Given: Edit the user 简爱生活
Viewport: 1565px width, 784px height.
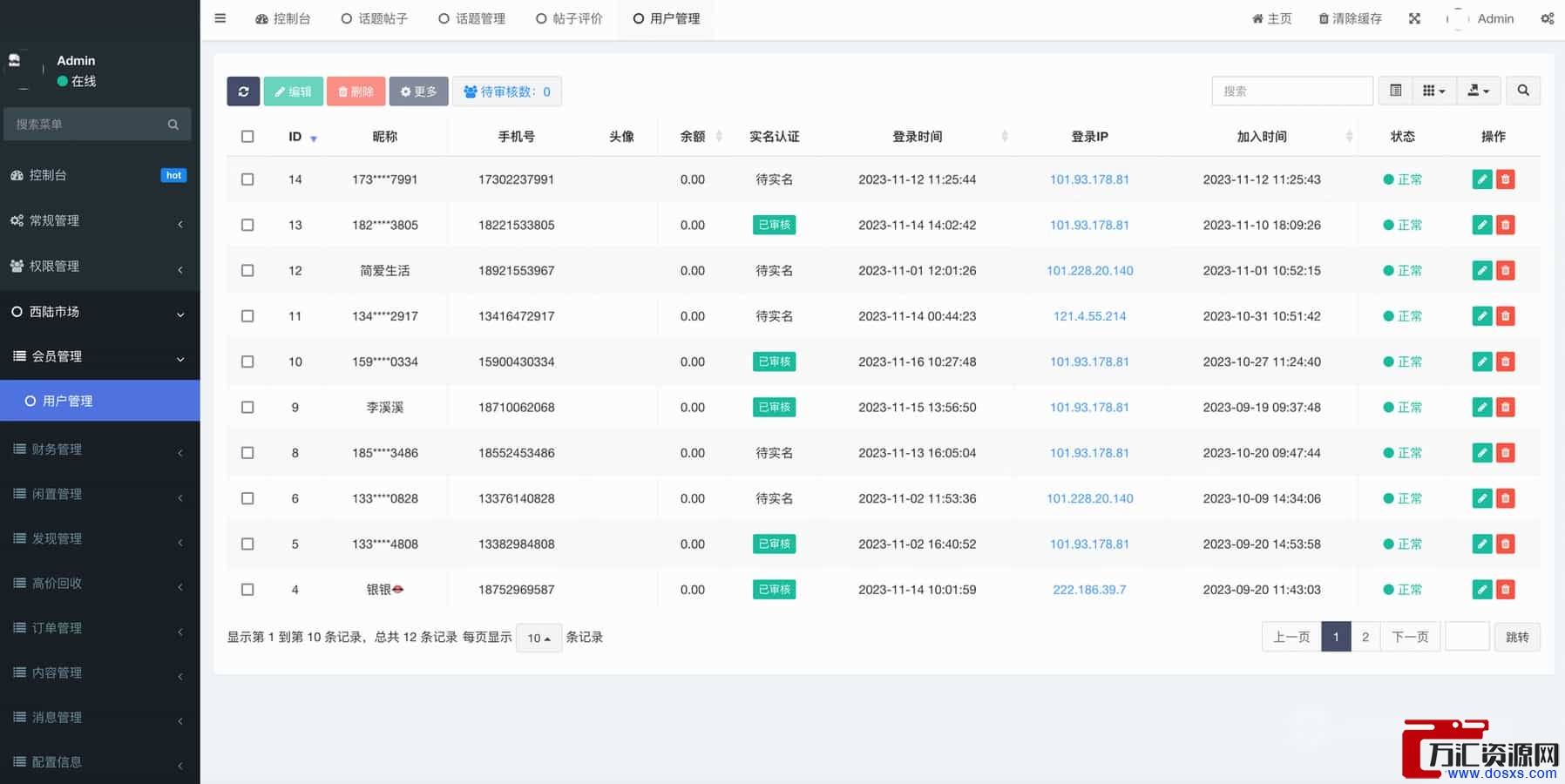Looking at the screenshot, I should click(x=1481, y=270).
